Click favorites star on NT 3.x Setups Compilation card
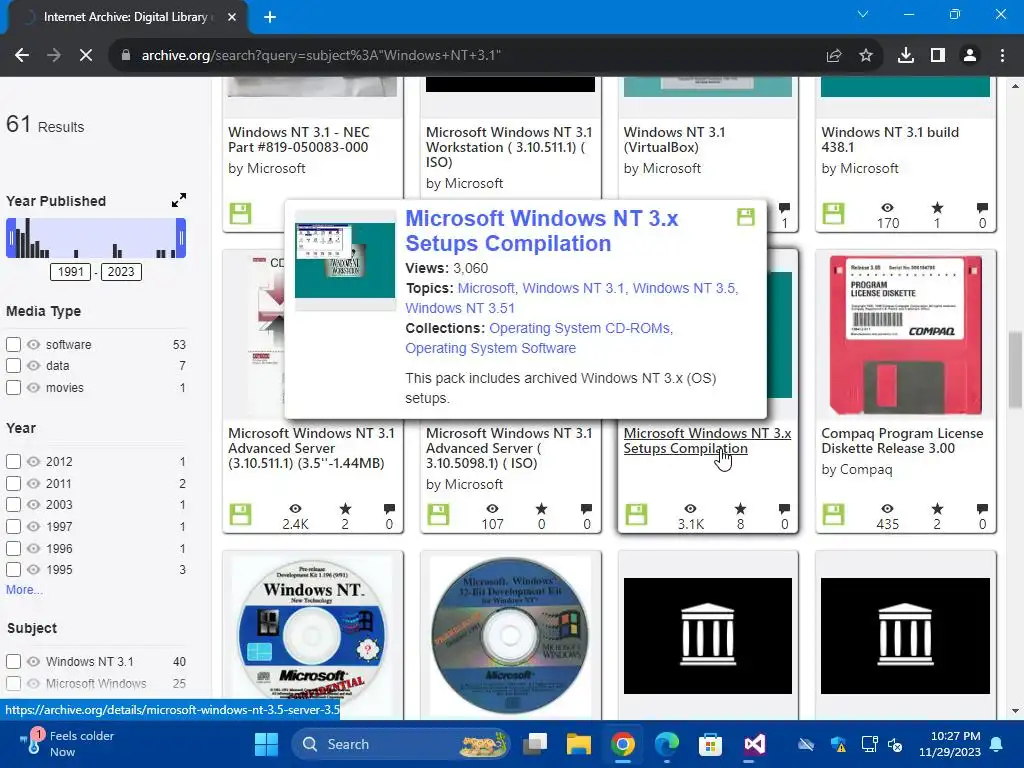Viewport: 1024px width, 768px height. tap(740, 509)
